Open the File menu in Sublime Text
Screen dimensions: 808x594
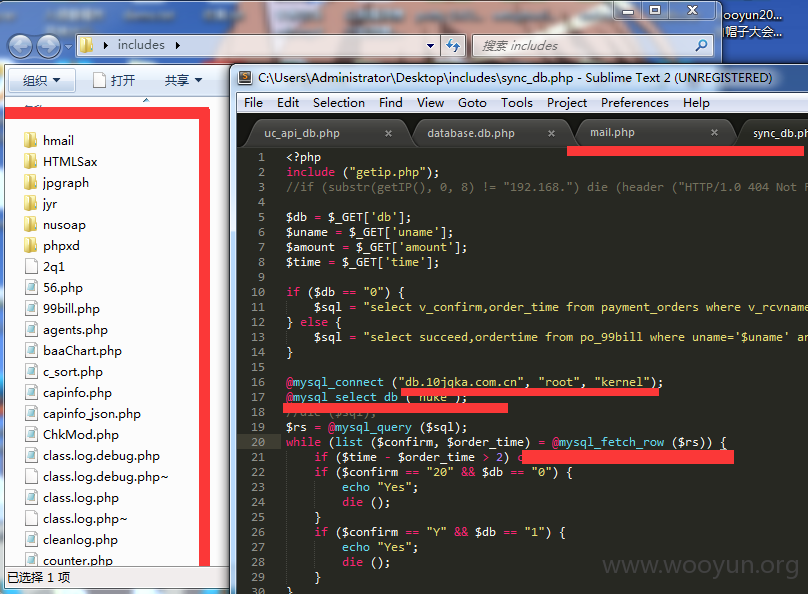click(x=253, y=103)
